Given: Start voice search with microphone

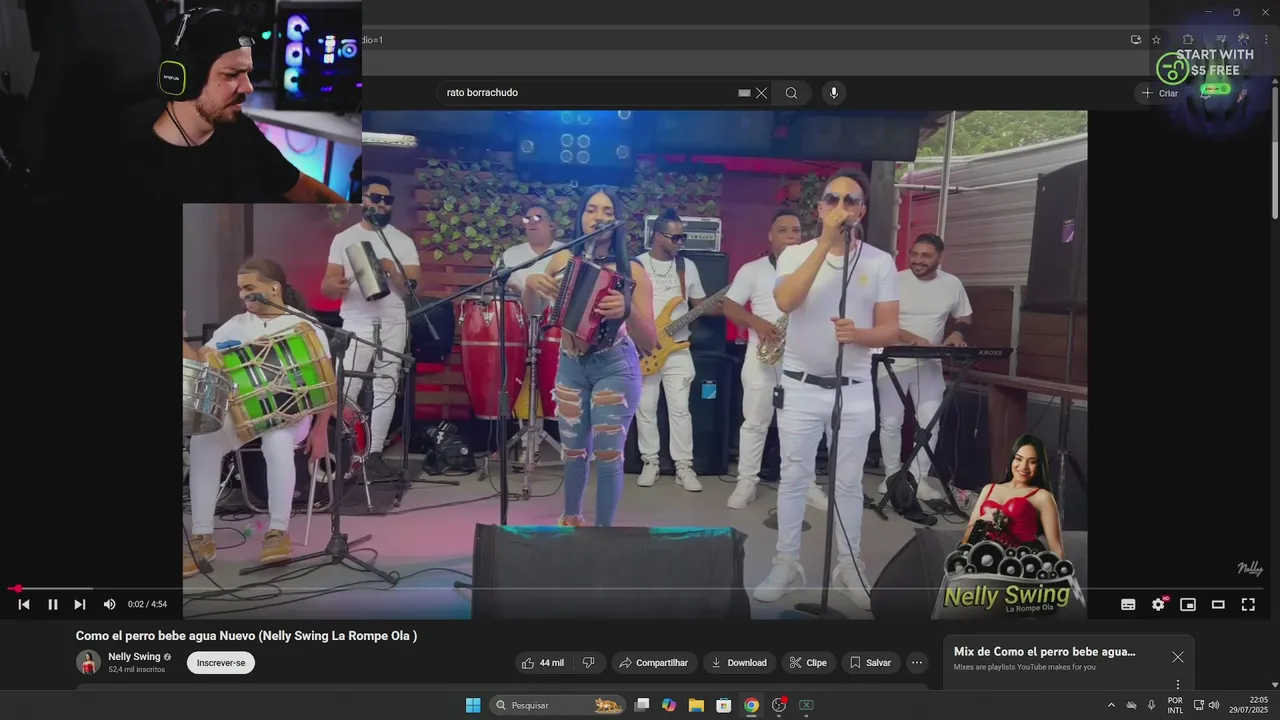Looking at the screenshot, I should coord(834,93).
